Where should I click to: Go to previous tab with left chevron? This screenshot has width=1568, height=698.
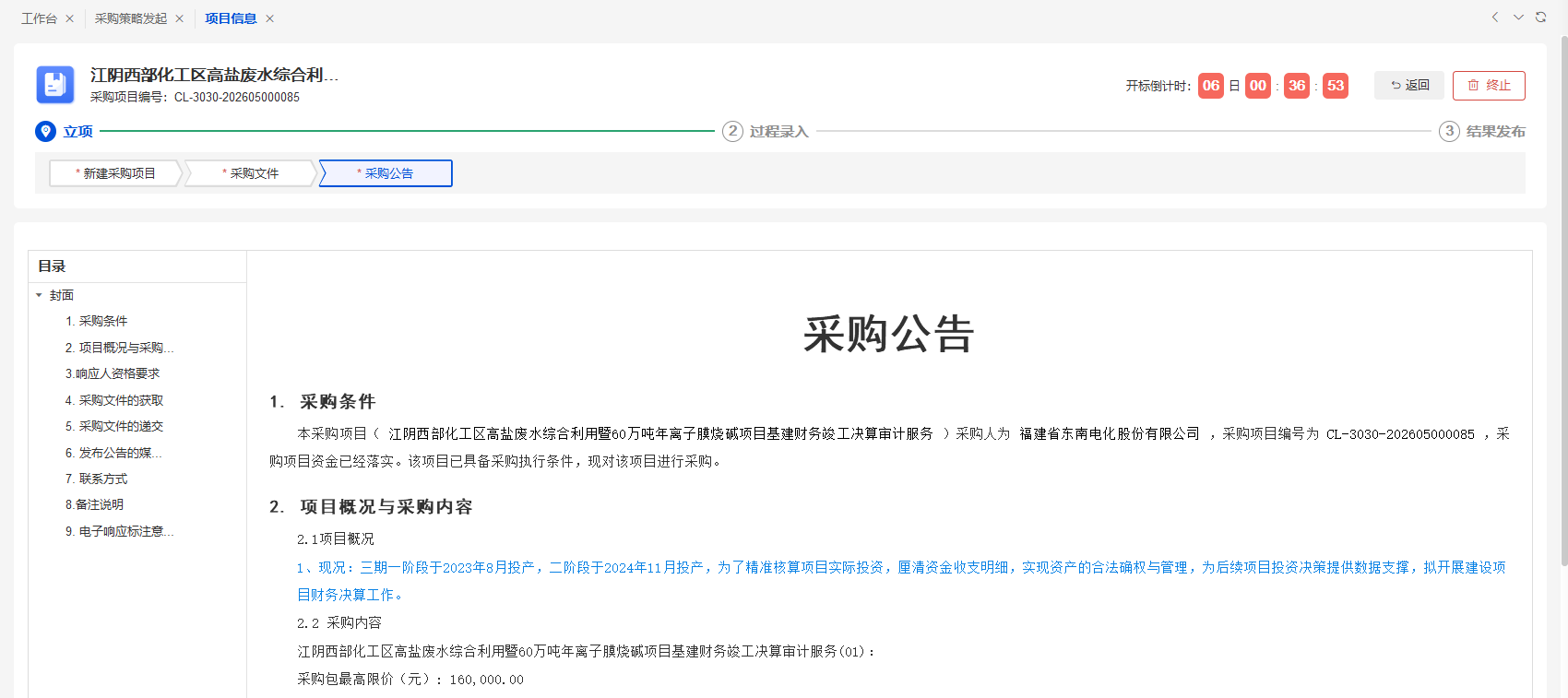pos(1495,18)
